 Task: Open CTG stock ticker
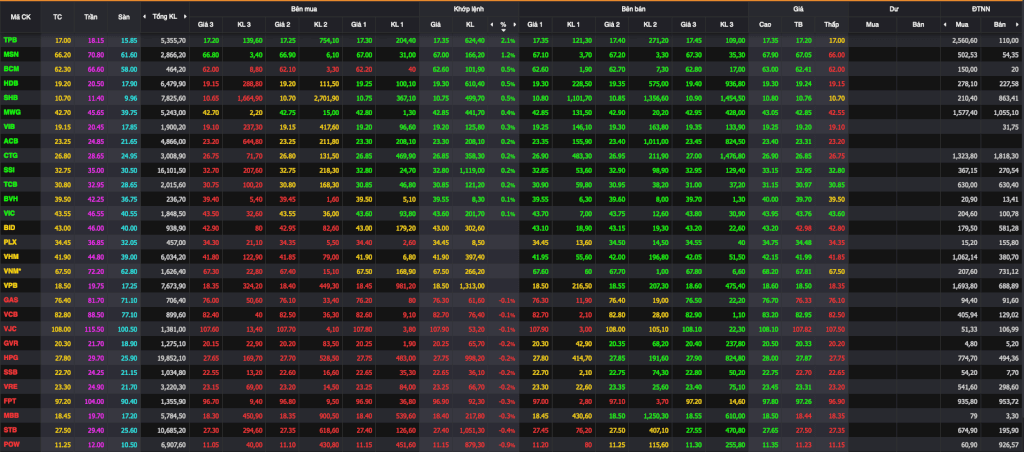[x=10, y=155]
